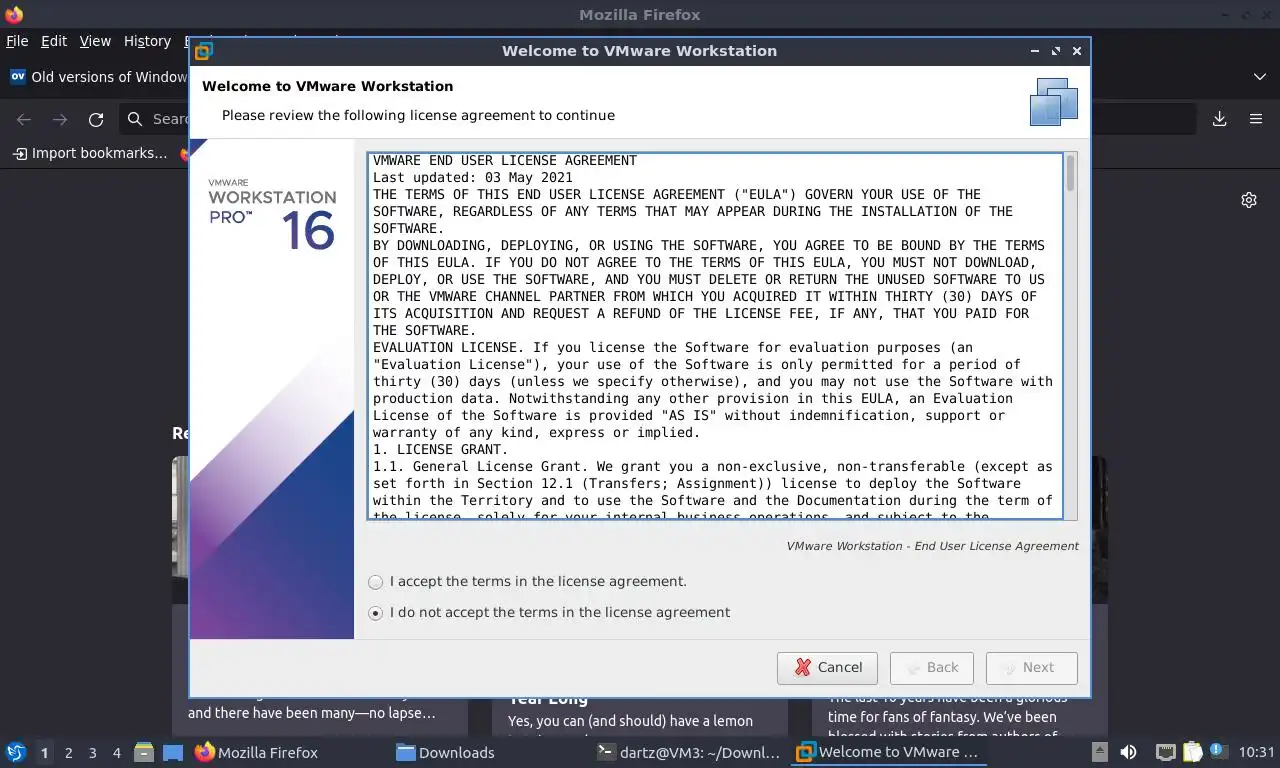The width and height of the screenshot is (1280, 768).
Task: Click "VMWARE END USER LICENSE AGREEMENT" heading text
Action: pyautogui.click(x=505, y=161)
